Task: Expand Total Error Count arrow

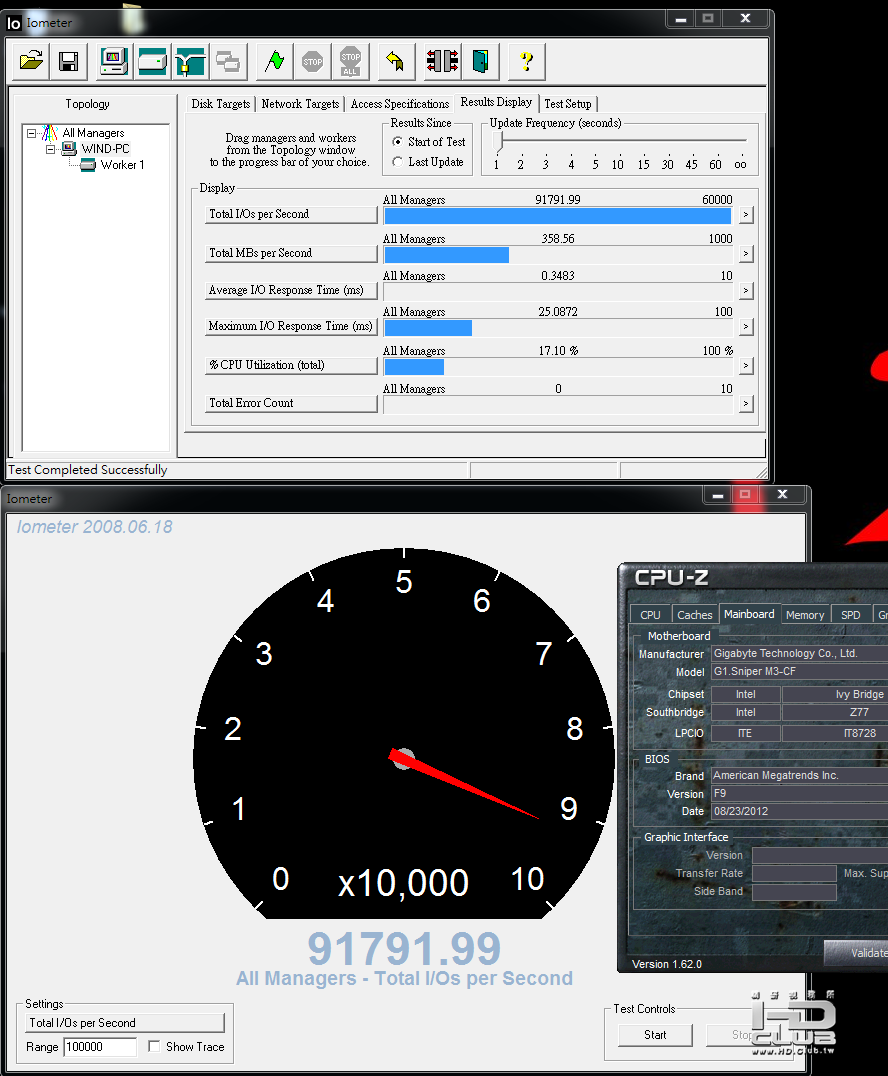Action: [x=745, y=404]
